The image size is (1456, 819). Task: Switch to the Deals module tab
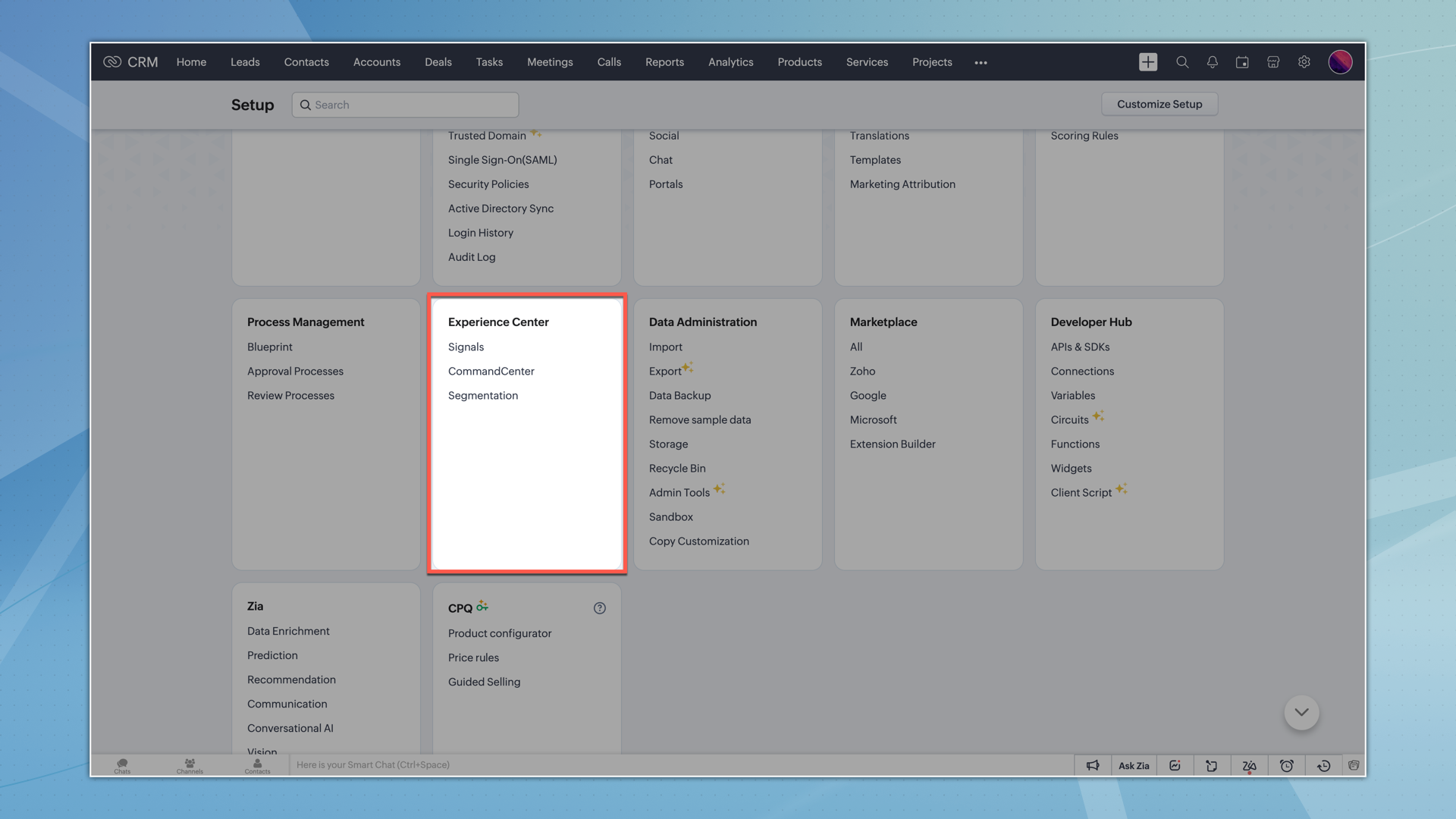(x=438, y=62)
